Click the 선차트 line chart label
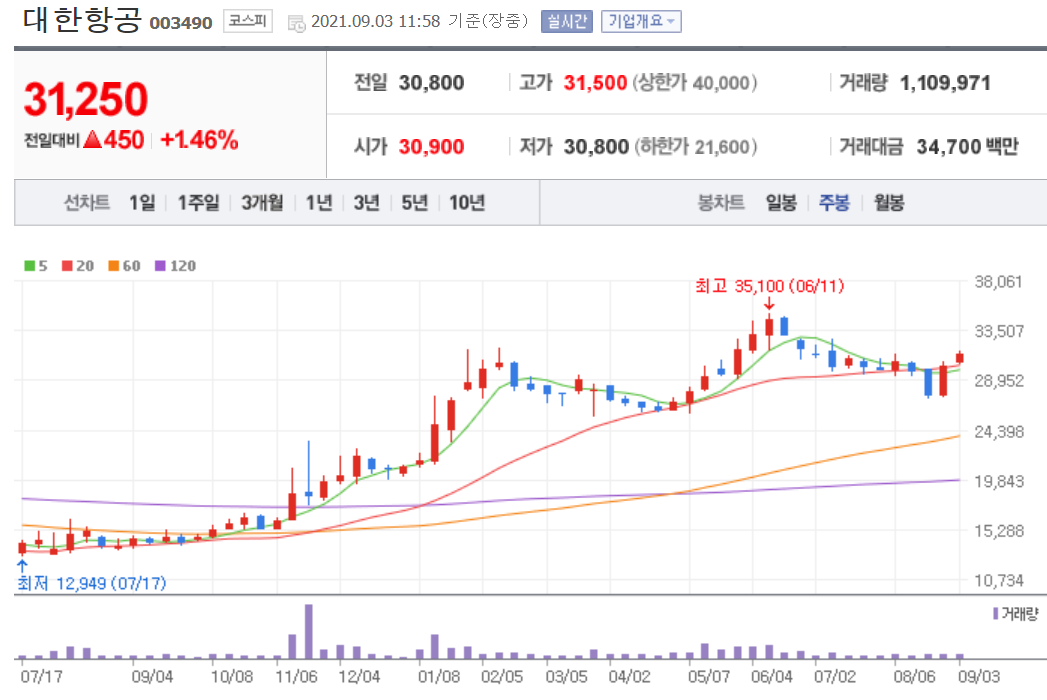Viewport: 1047px width, 700px height. [87, 202]
